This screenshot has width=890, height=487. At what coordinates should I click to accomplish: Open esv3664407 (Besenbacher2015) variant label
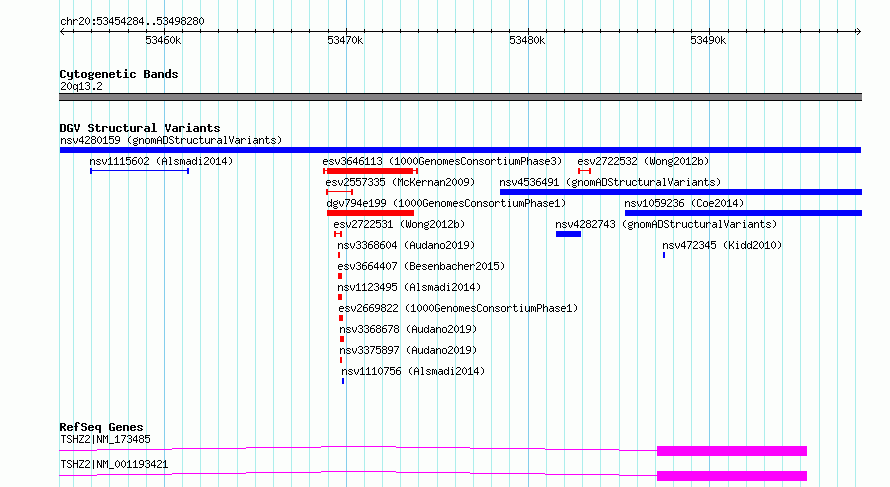pos(421,266)
